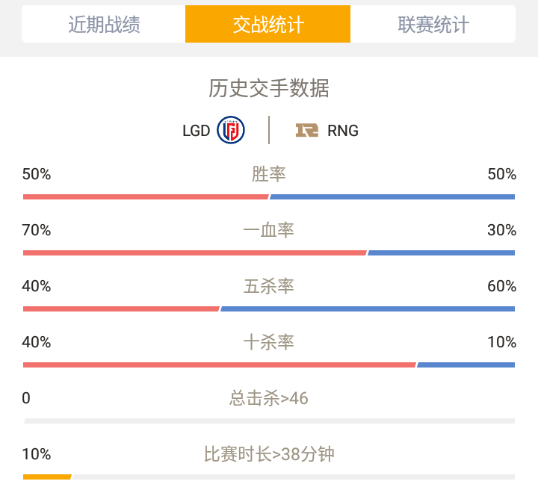The height and width of the screenshot is (491, 538).
Task: Click the red segment of 一血率 bar
Action: pyautogui.click(x=195, y=253)
